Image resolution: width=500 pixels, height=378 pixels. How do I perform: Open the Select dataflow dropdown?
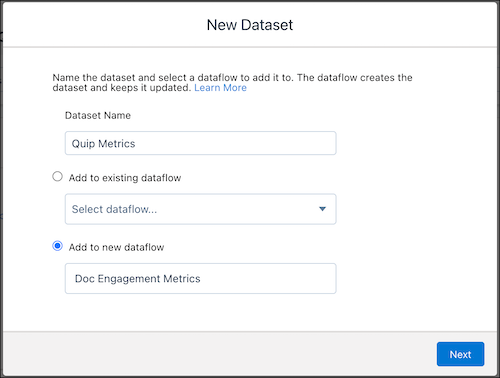(200, 209)
